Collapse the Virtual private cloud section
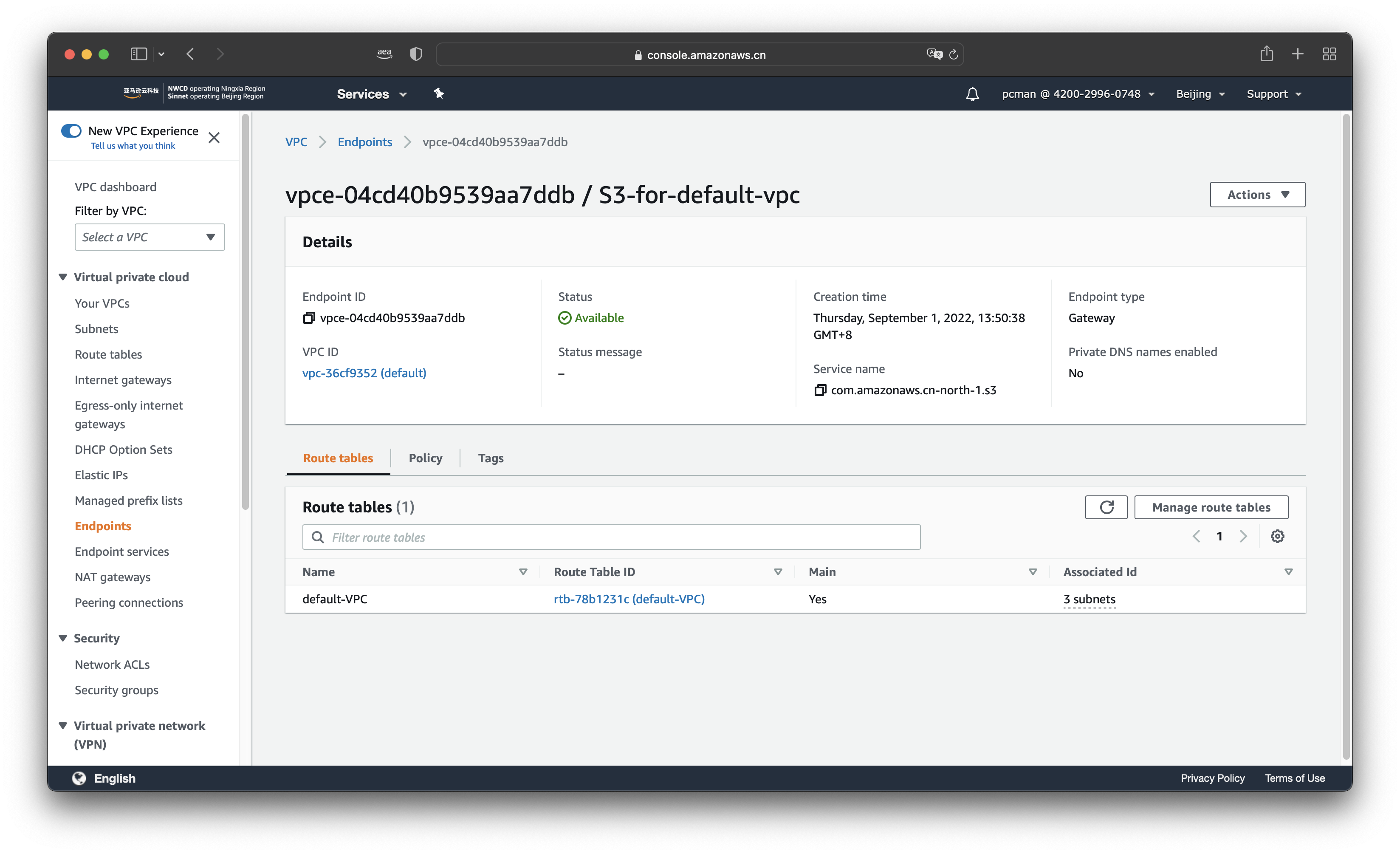Viewport: 1400px width, 854px height. point(63,277)
